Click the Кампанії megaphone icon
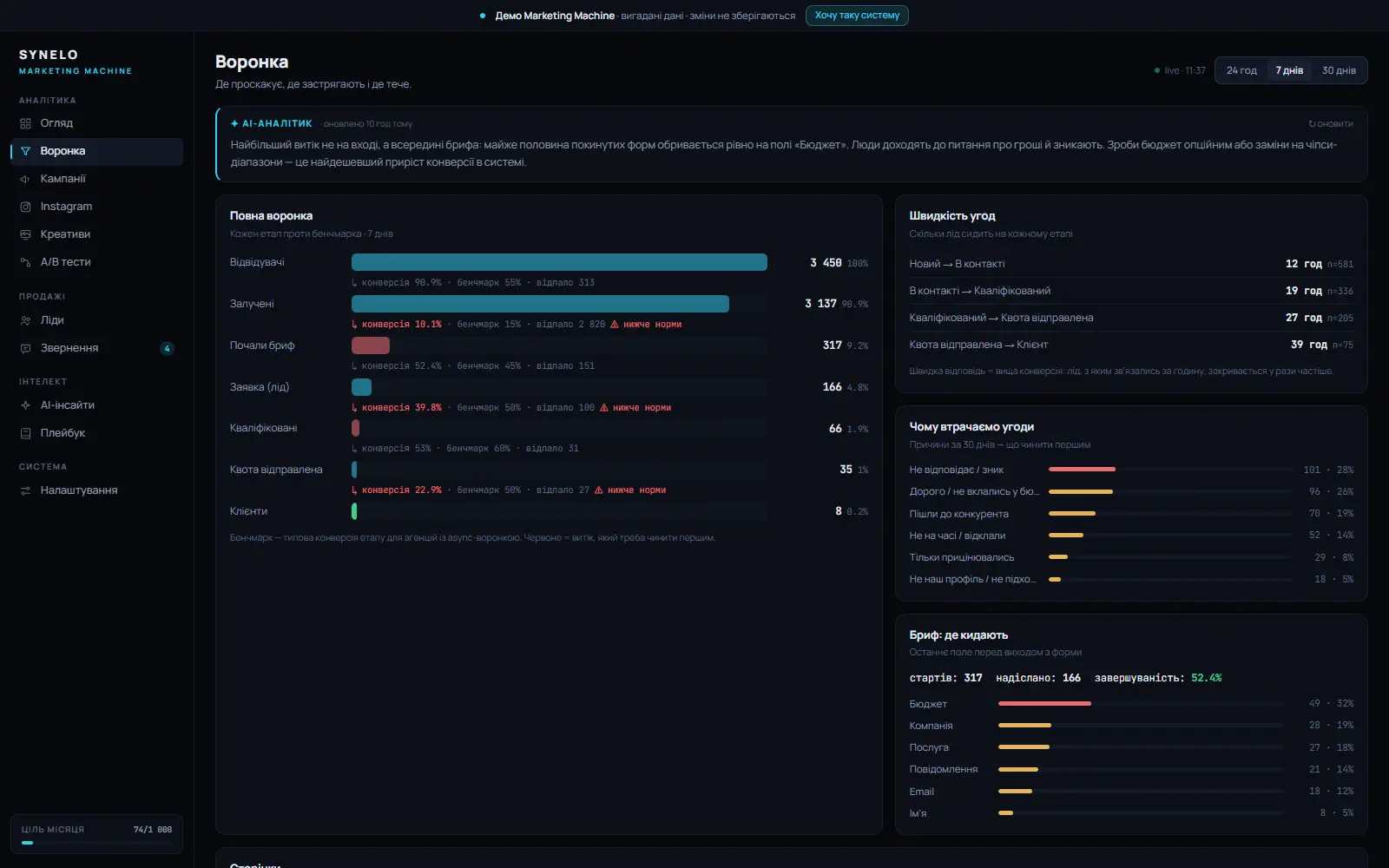Viewport: 1389px width, 868px height. pos(25,179)
